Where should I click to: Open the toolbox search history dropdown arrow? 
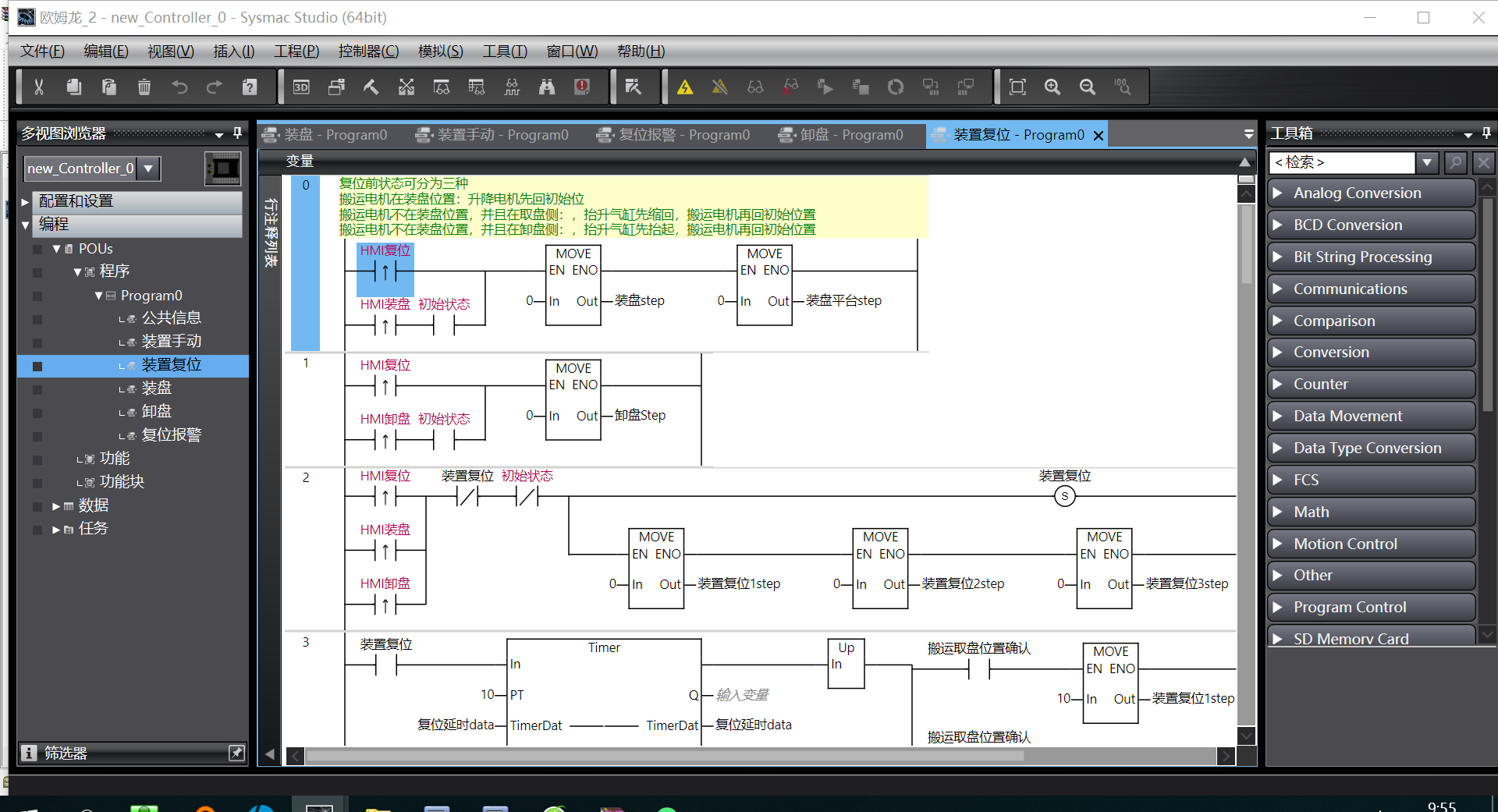pos(1427,162)
